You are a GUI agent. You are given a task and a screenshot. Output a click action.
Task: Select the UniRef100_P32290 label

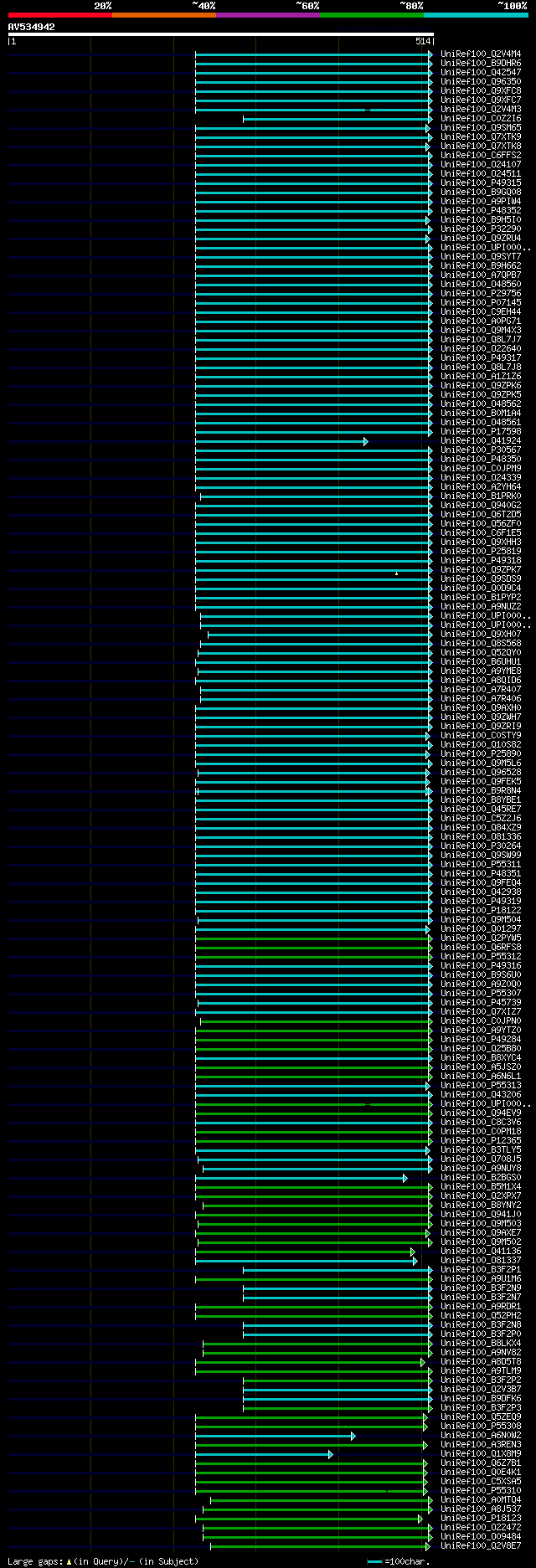pos(481,229)
